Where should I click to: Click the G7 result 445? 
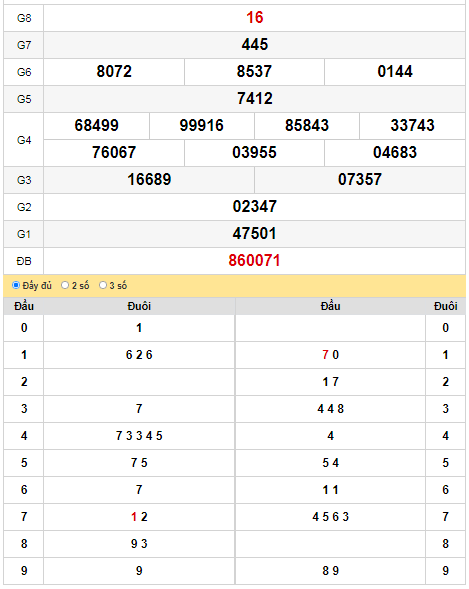click(x=255, y=45)
